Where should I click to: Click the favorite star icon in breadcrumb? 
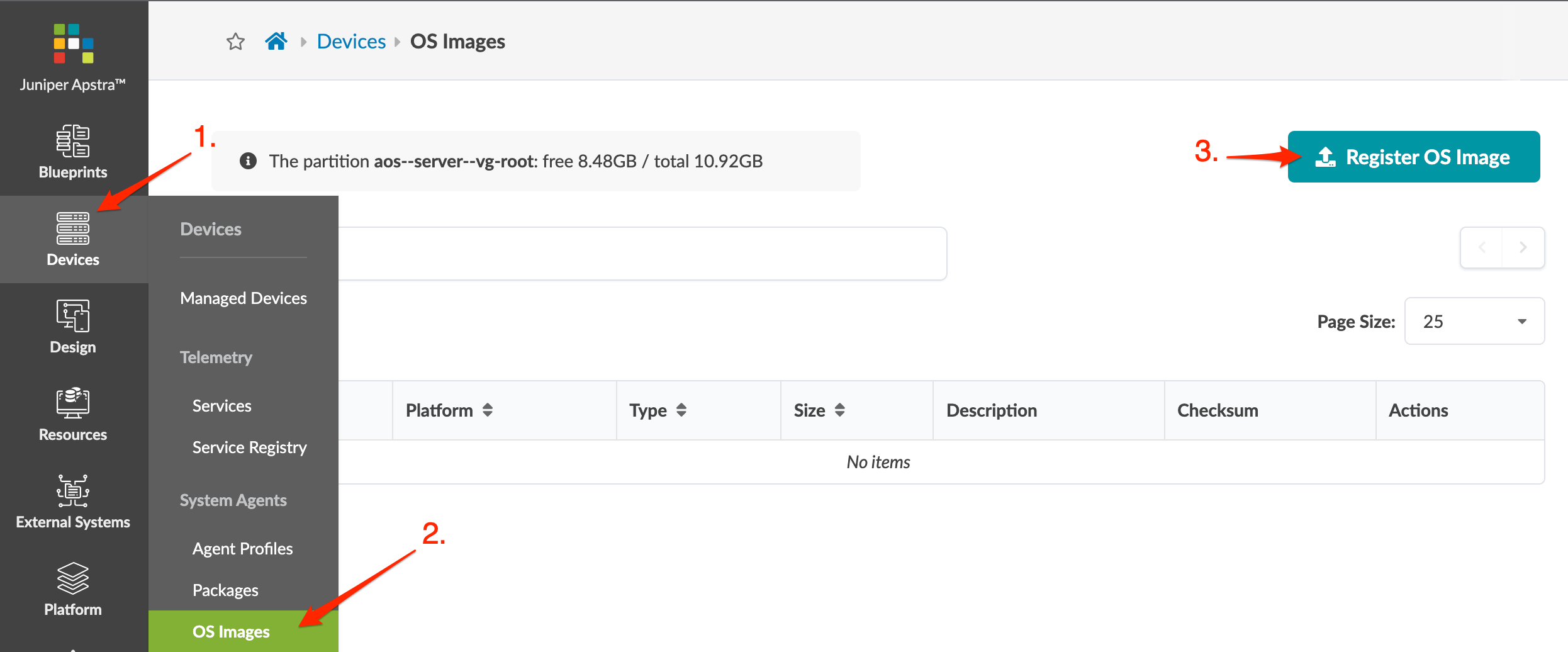point(235,42)
